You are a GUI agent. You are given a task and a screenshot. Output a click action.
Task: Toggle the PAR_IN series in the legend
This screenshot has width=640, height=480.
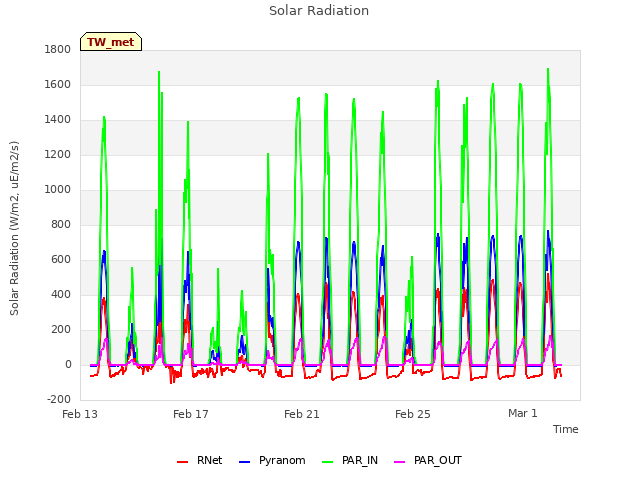coord(350,460)
